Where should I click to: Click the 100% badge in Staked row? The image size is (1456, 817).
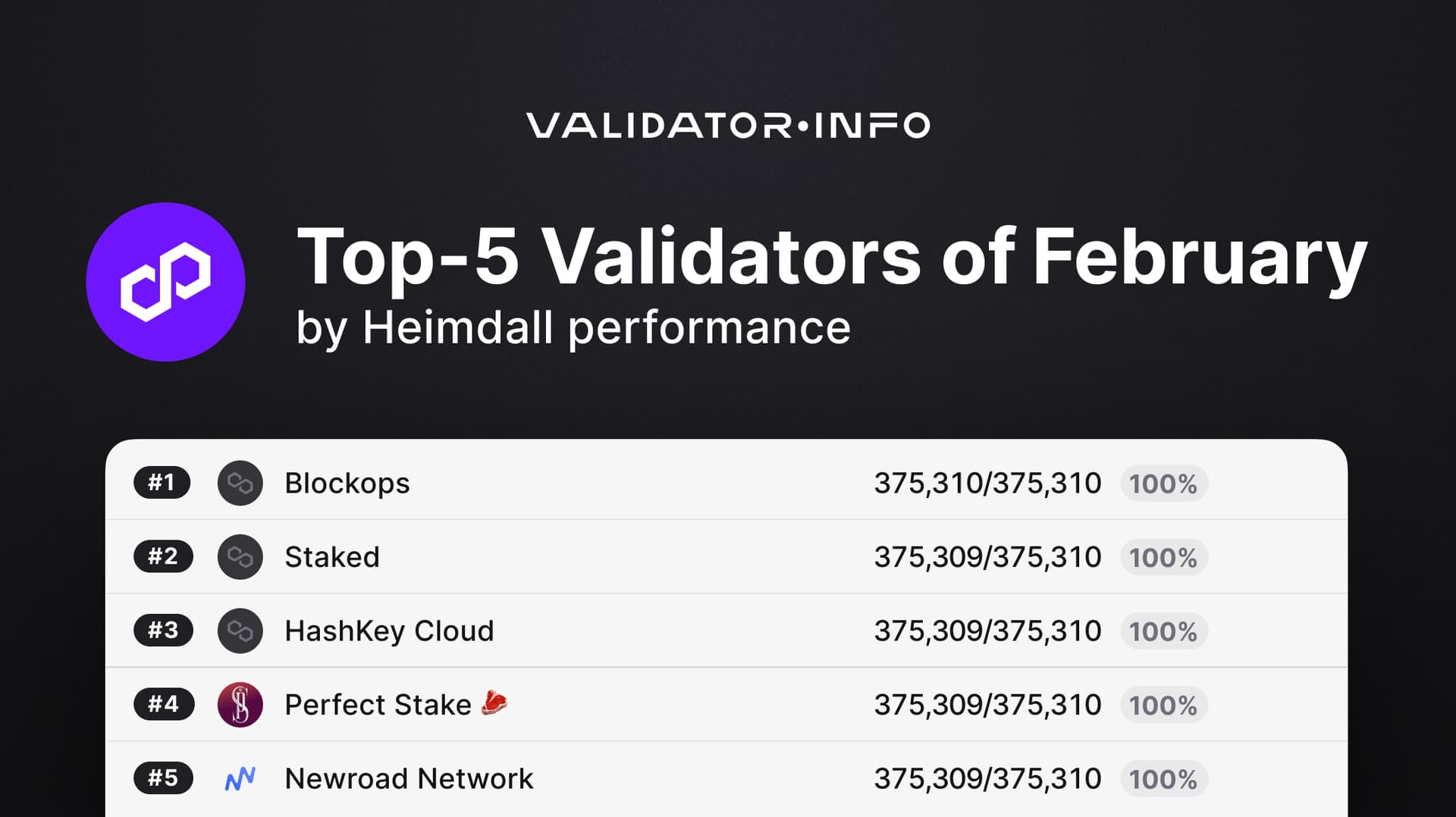1163,557
